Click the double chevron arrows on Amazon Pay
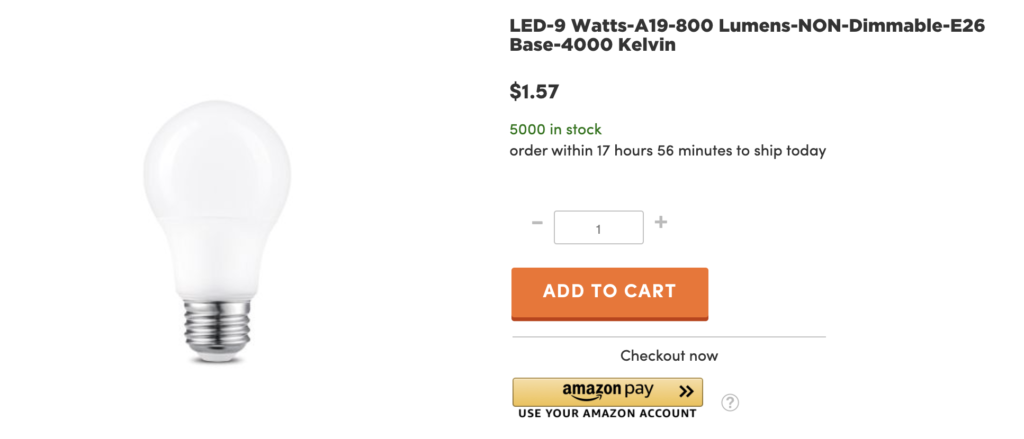Screen dimensions: 1024x439 point(685,391)
